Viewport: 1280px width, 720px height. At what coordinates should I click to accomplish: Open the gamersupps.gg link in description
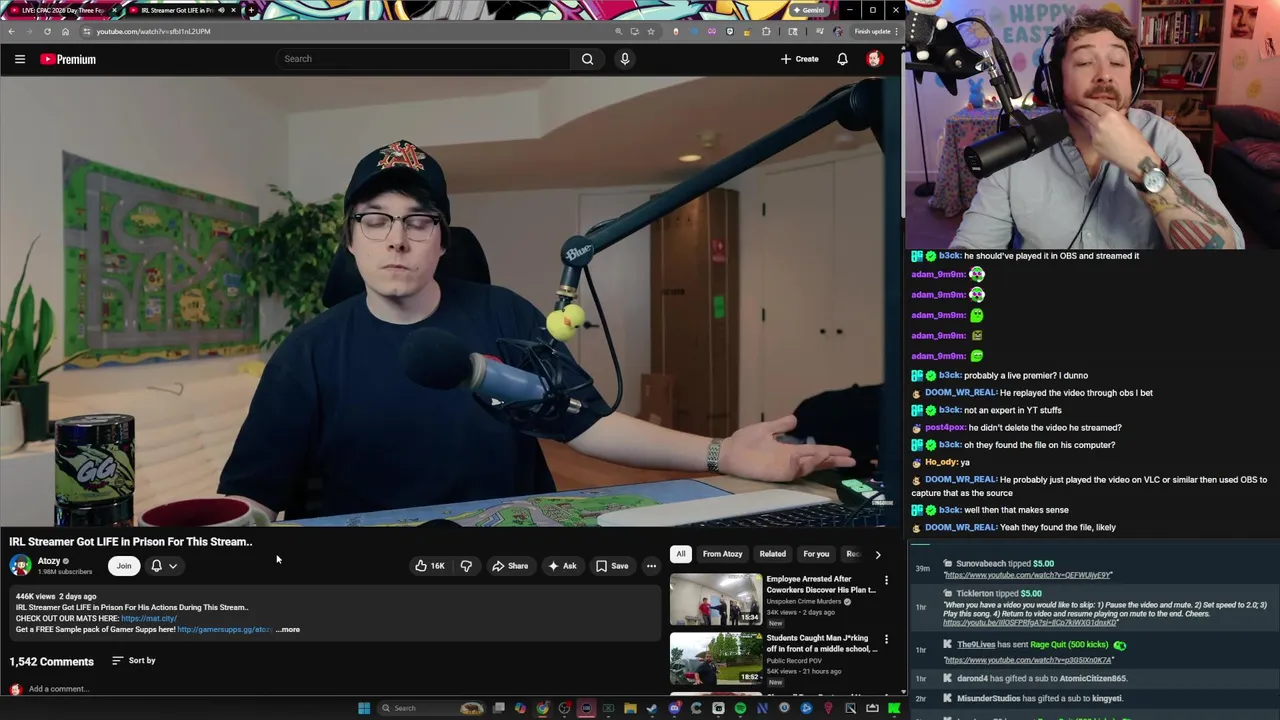[x=223, y=629]
